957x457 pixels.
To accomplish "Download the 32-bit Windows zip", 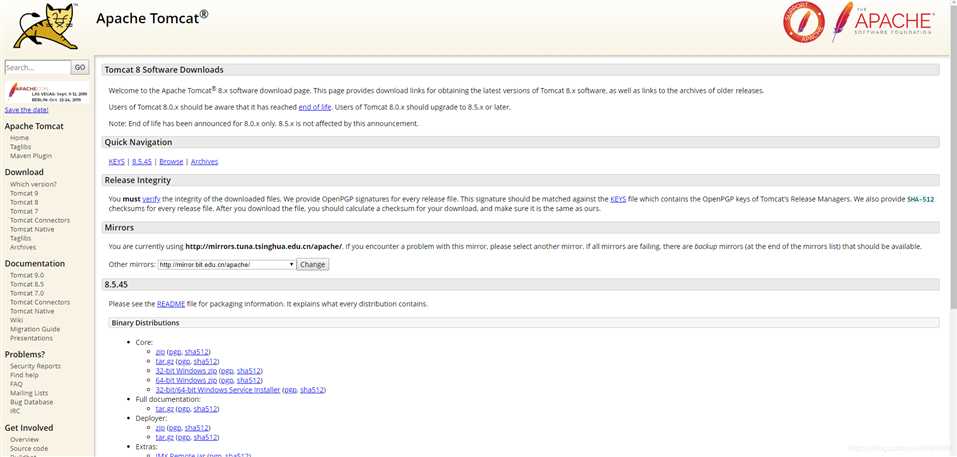I will tap(186, 371).
